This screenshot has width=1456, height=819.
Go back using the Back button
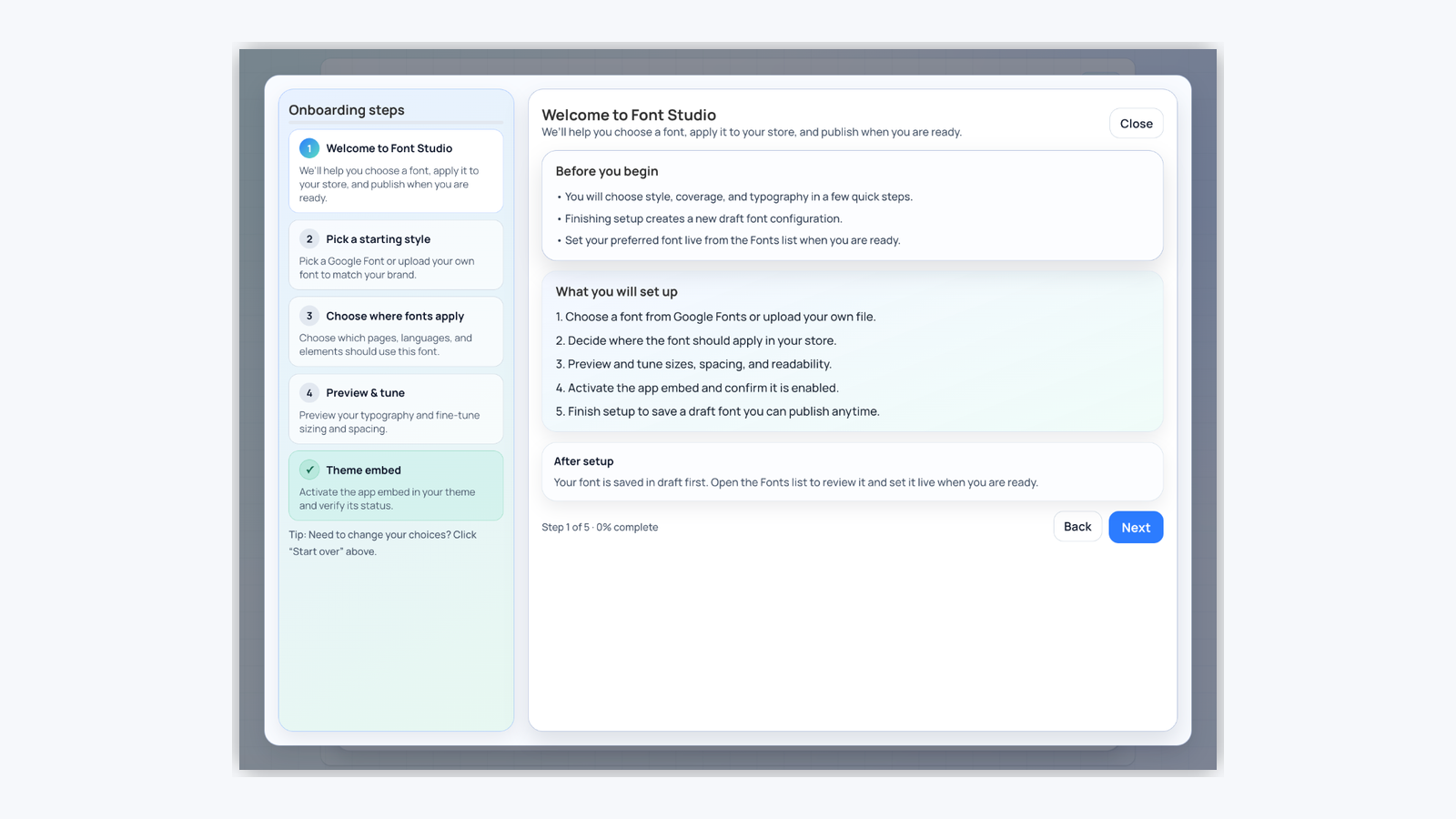1077,527
